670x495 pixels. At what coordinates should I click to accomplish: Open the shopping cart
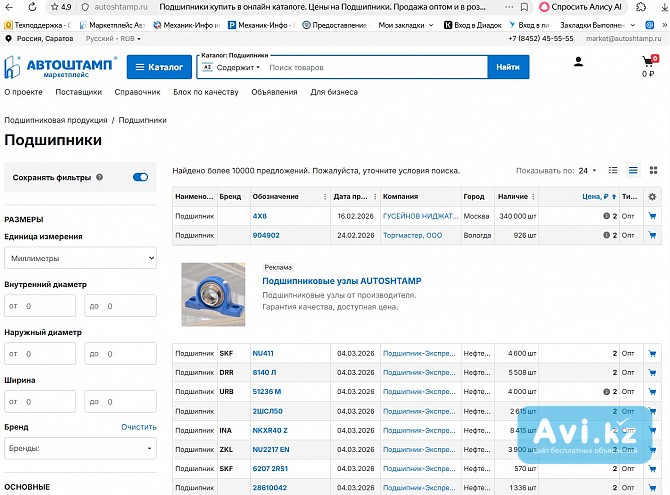[x=648, y=63]
